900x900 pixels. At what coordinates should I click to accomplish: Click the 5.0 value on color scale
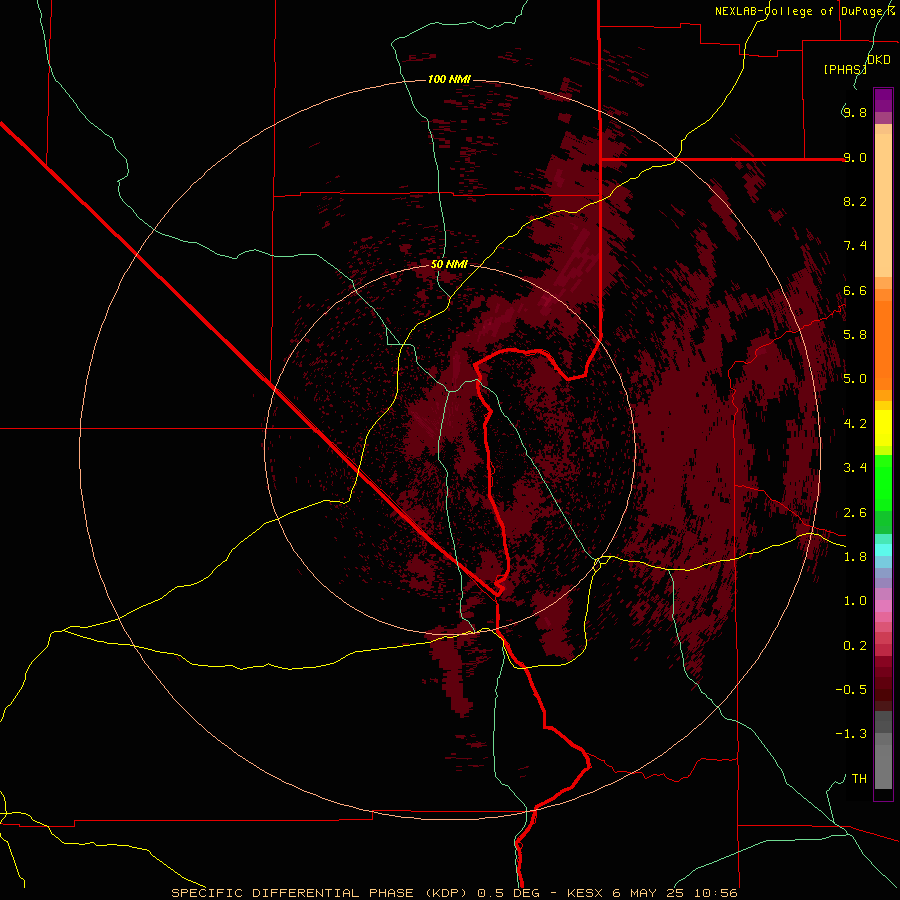[855, 379]
